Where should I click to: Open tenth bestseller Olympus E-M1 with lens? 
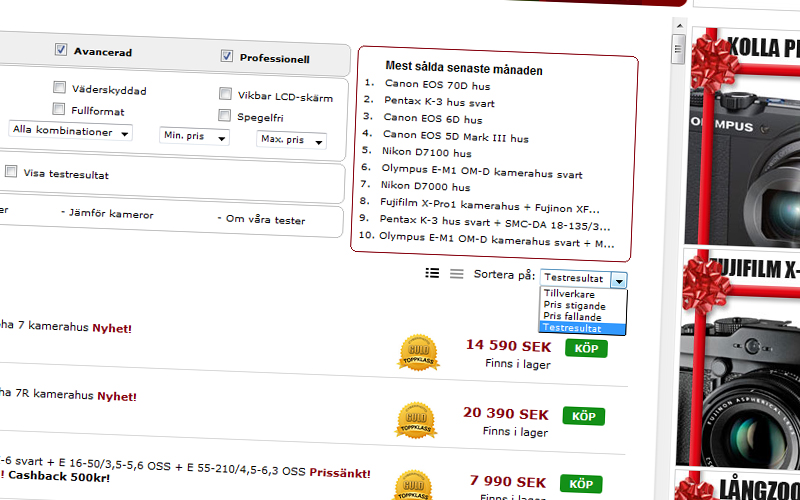[496, 240]
